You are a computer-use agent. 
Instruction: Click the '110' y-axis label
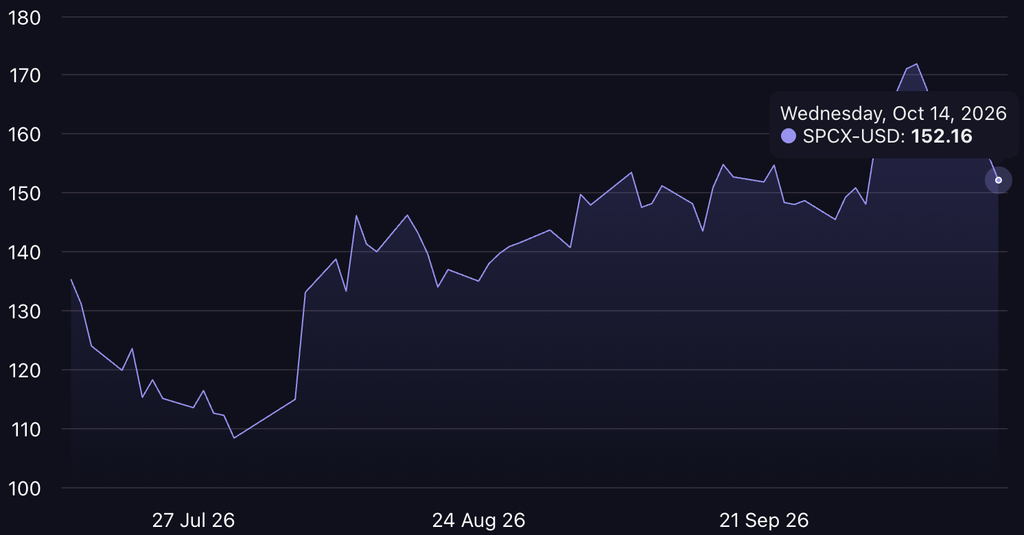(25, 430)
